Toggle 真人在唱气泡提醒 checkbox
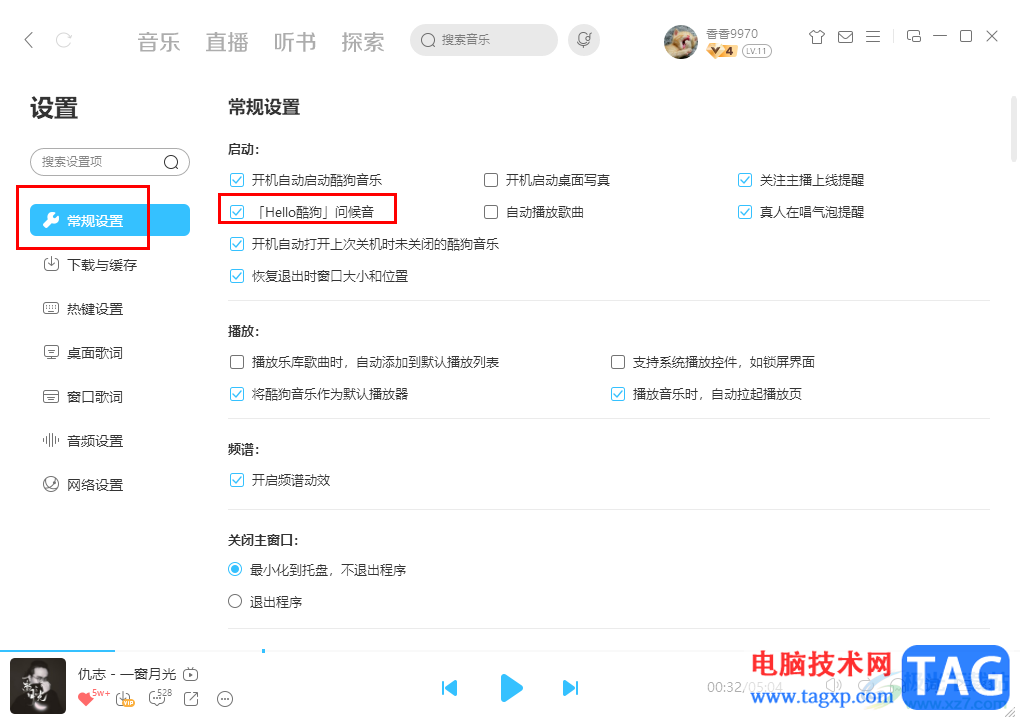 click(745, 212)
